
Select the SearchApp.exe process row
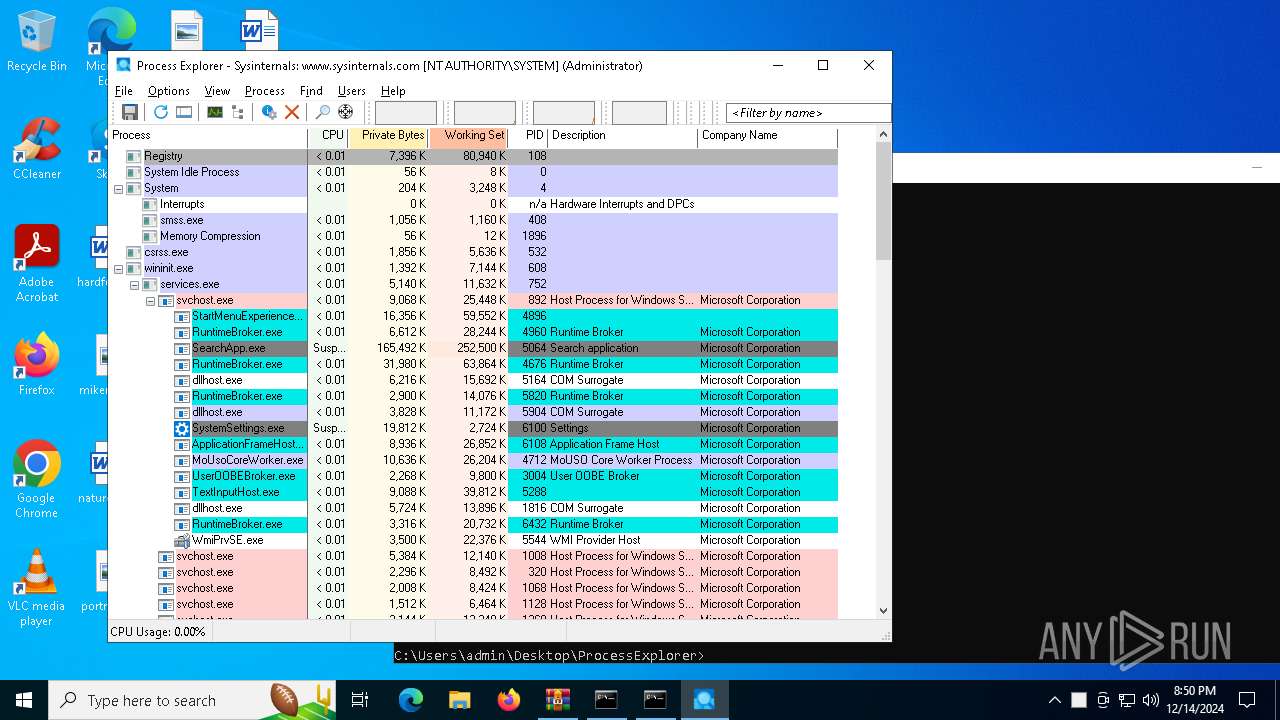473,348
